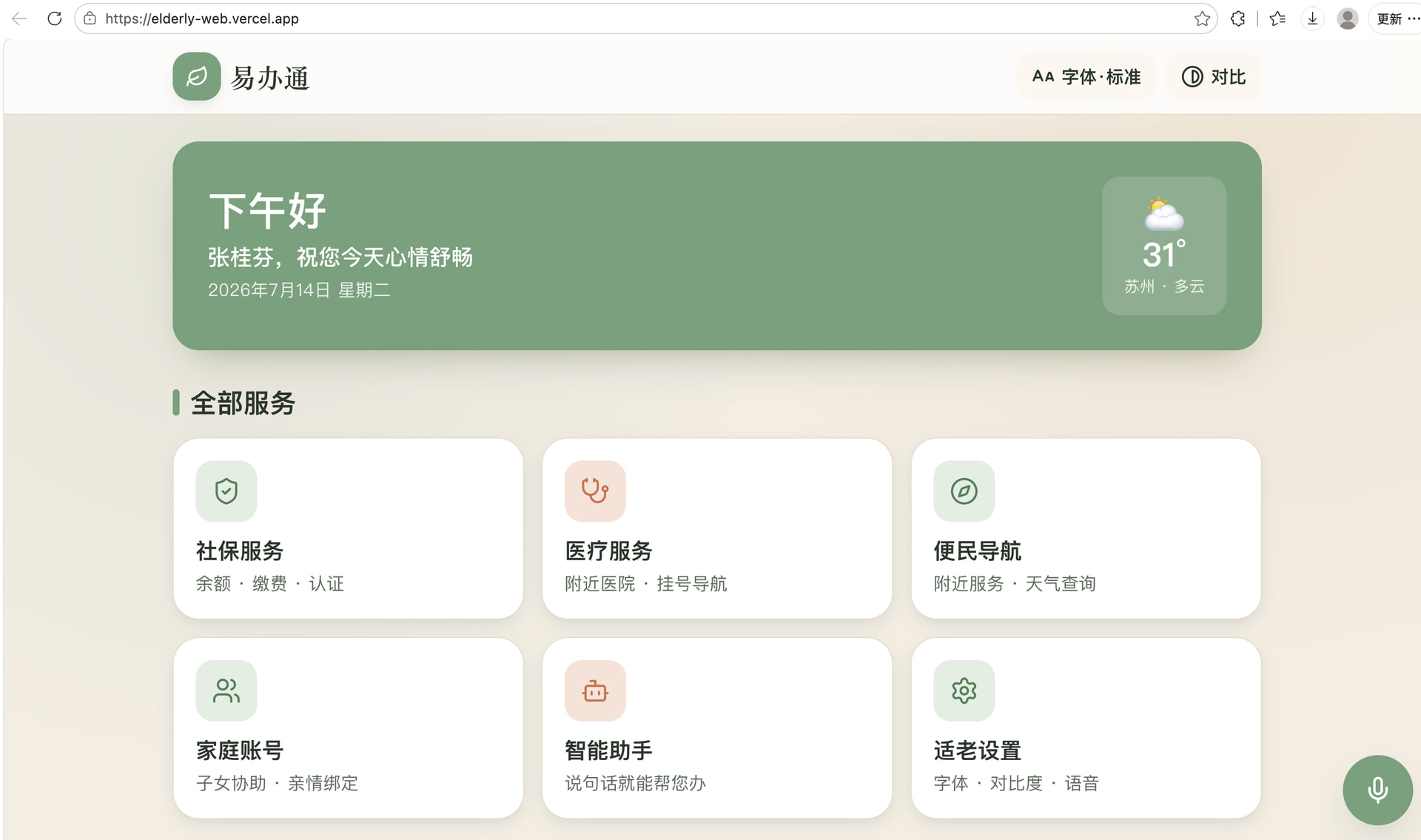This screenshot has height=840, width=1421.
Task: Click the 易办通 leaf logo
Action: coord(196,76)
